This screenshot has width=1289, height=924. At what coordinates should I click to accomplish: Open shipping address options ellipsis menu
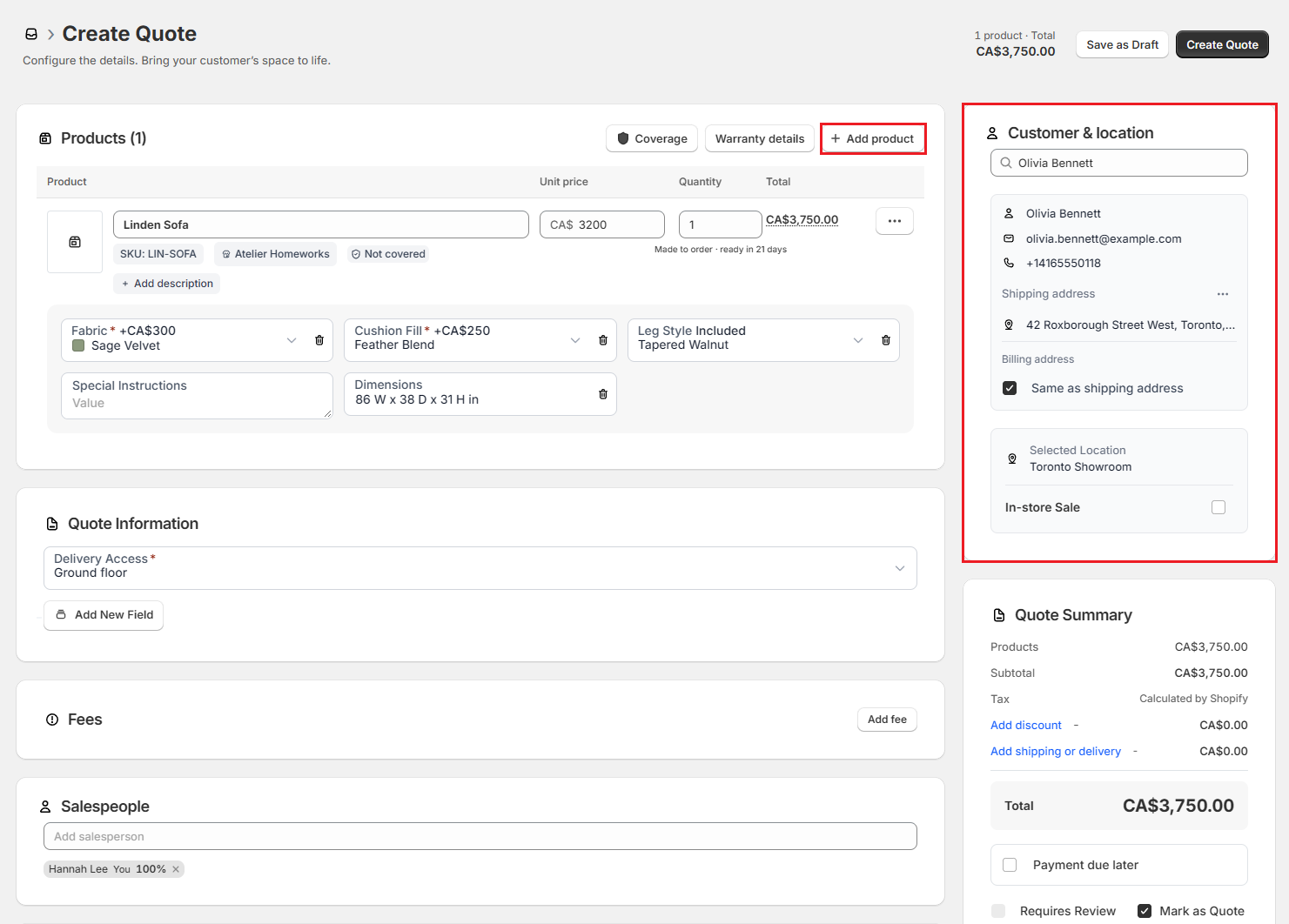pos(1223,294)
